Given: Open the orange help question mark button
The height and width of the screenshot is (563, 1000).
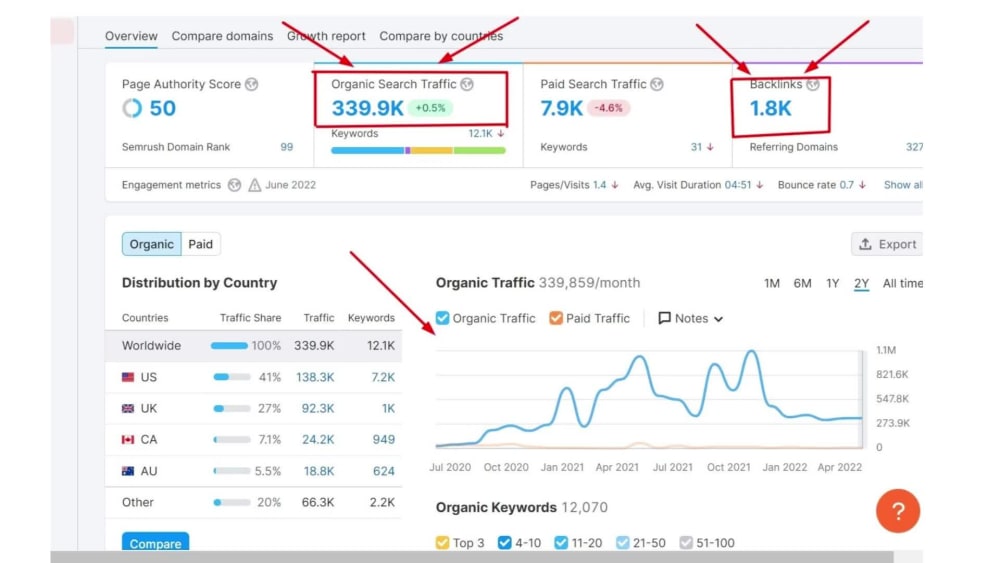Looking at the screenshot, I should pos(897,511).
